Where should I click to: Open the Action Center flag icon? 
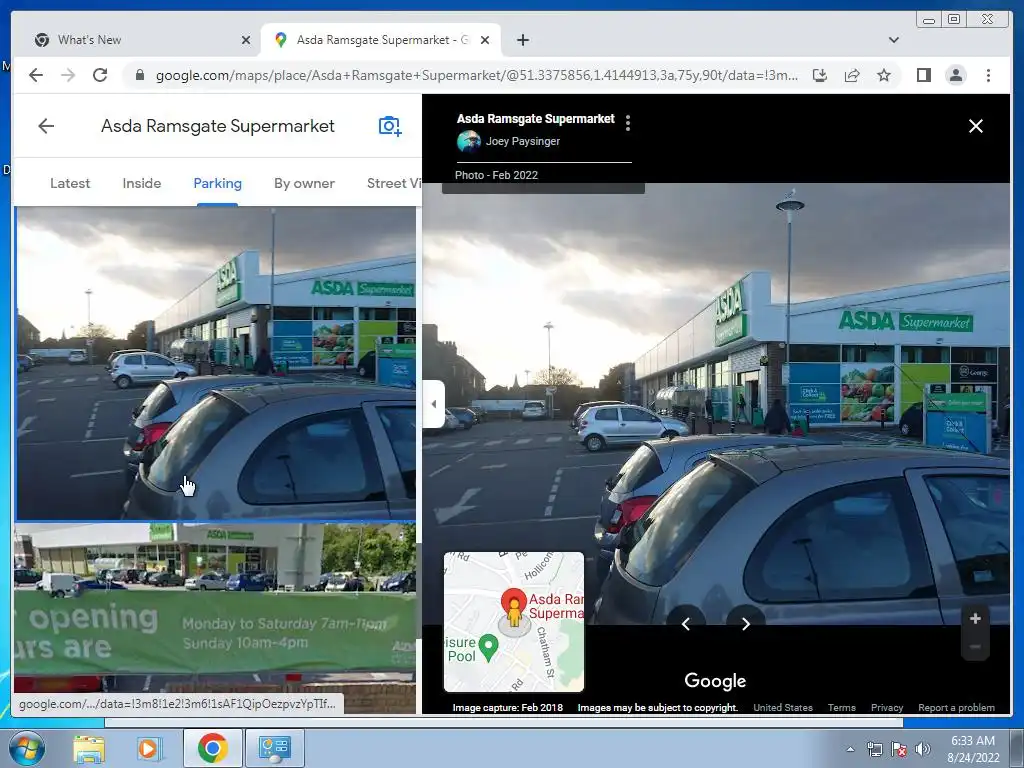coord(899,749)
